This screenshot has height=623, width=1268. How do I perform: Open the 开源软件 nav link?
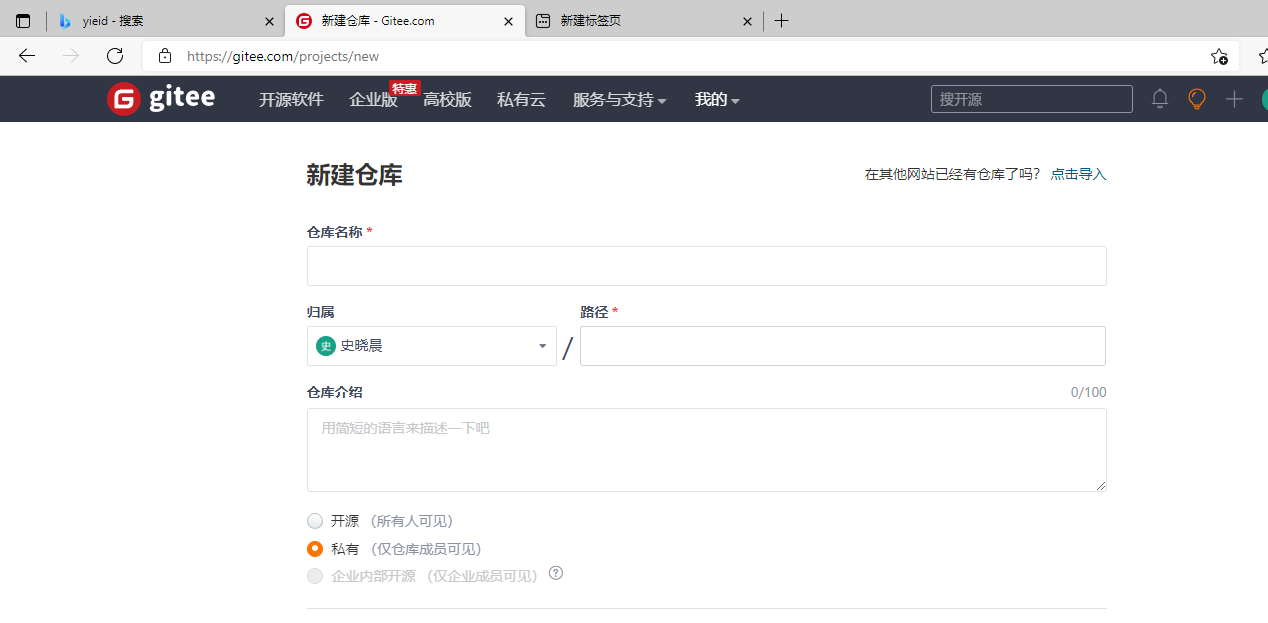291,100
